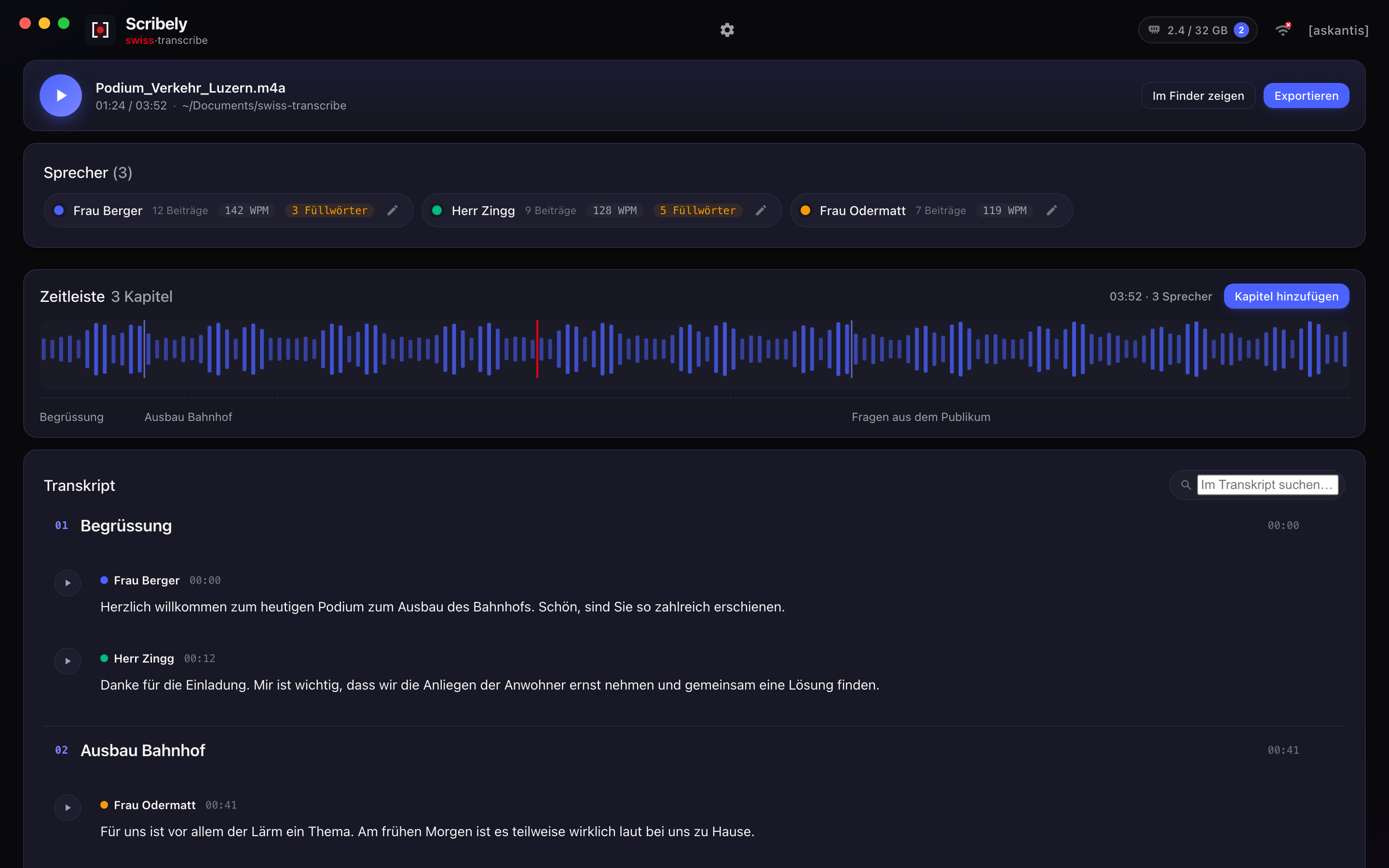Click Frau Odermatt's orange color dot in Sprecher
This screenshot has width=1389, height=868.
pyautogui.click(x=805, y=211)
